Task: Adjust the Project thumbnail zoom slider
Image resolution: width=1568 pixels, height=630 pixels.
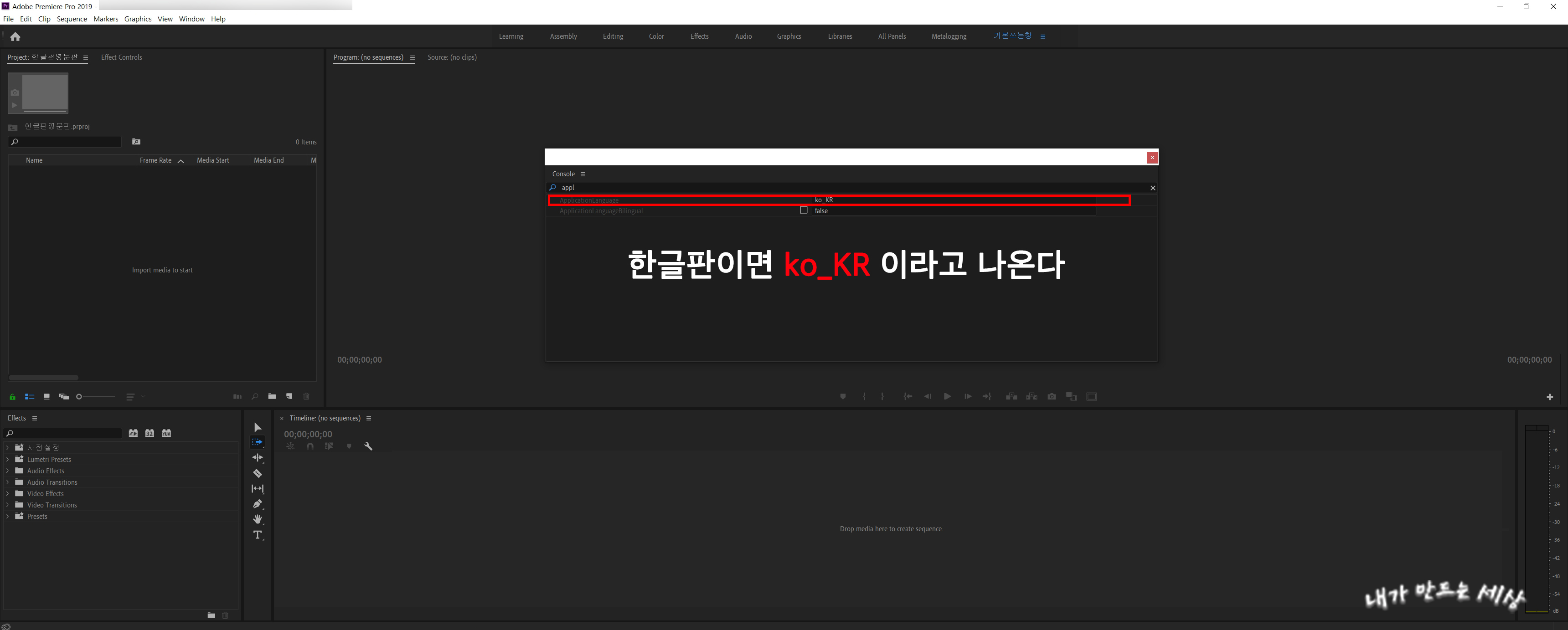Action: tap(80, 396)
